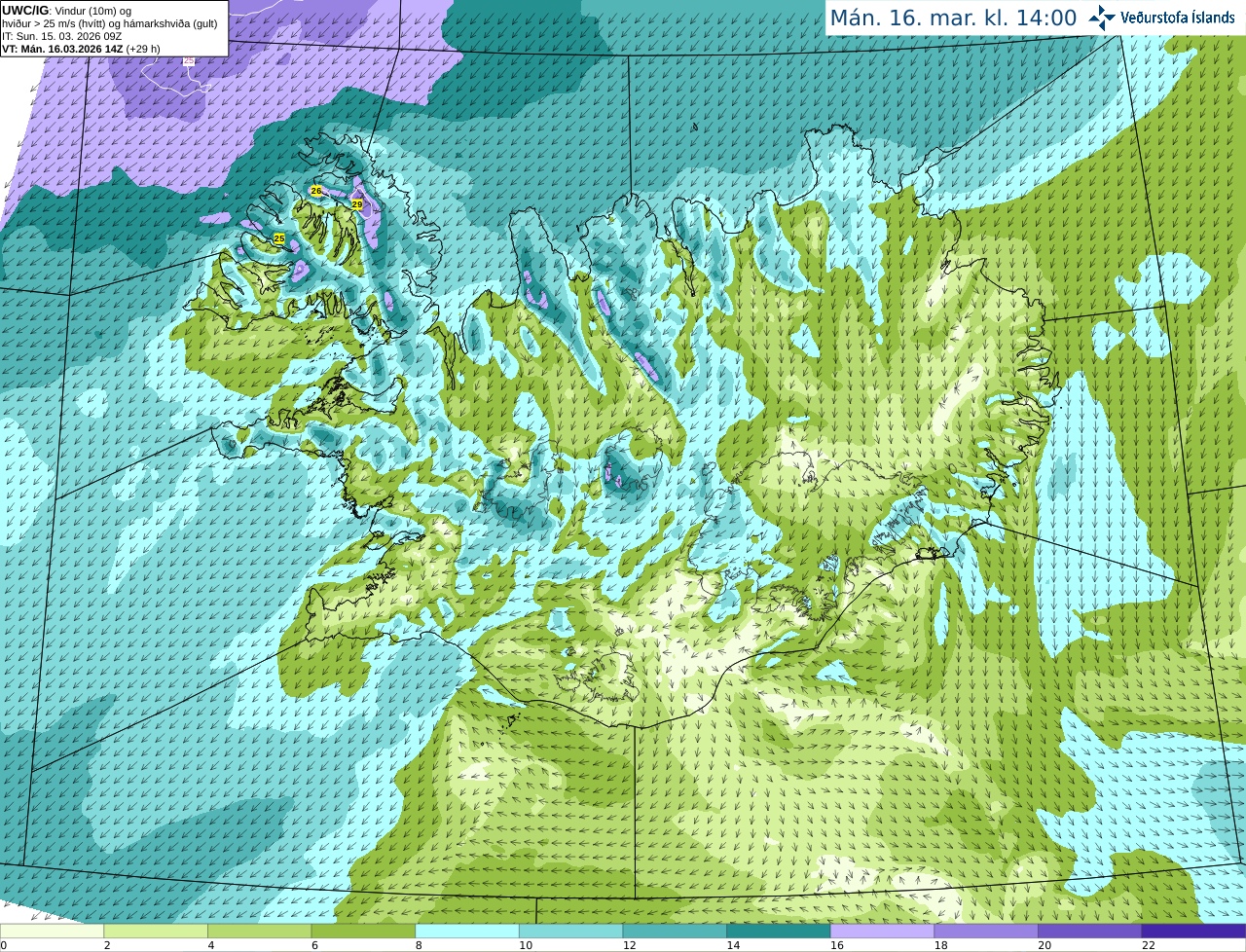
Task: Click the scale label '18'
Action: coord(941,945)
